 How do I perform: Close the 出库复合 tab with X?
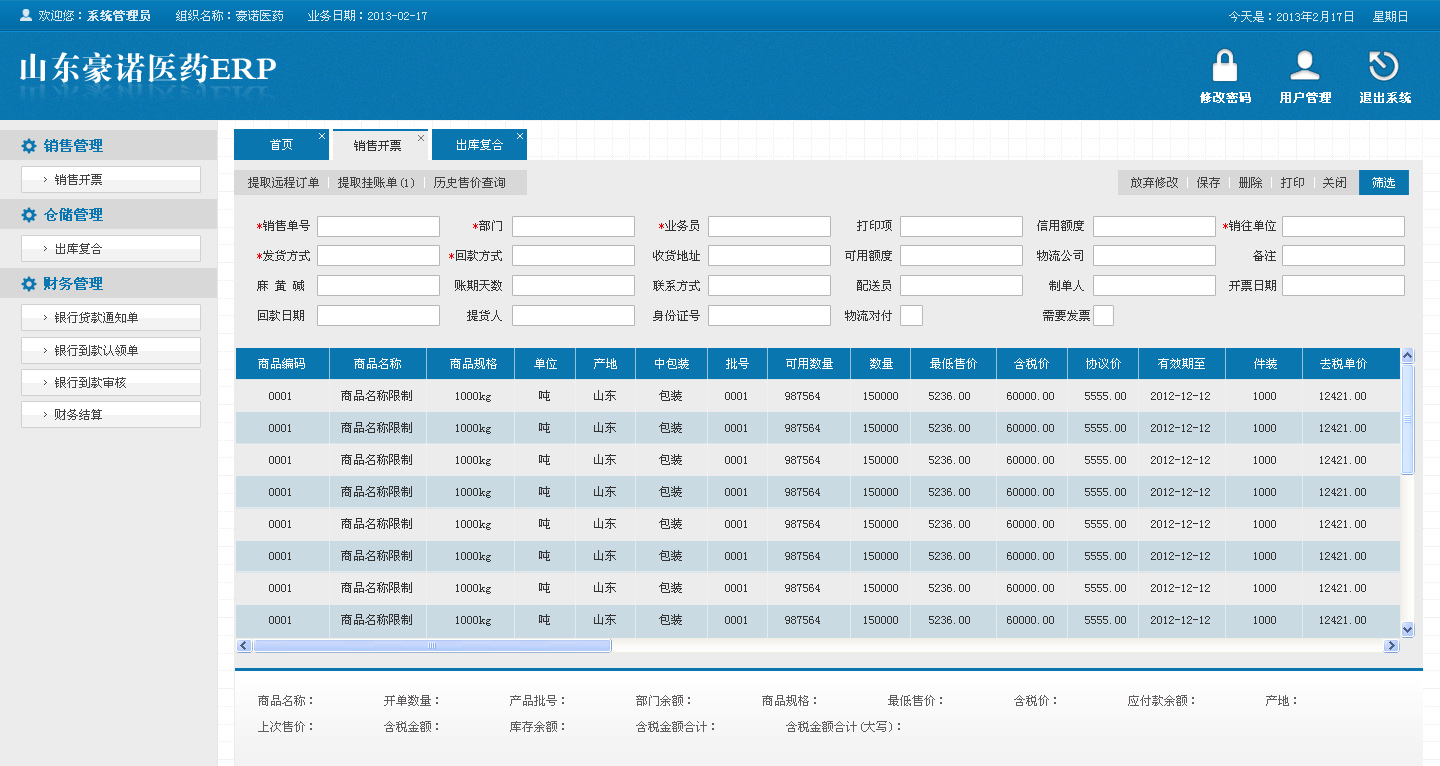[x=519, y=136]
